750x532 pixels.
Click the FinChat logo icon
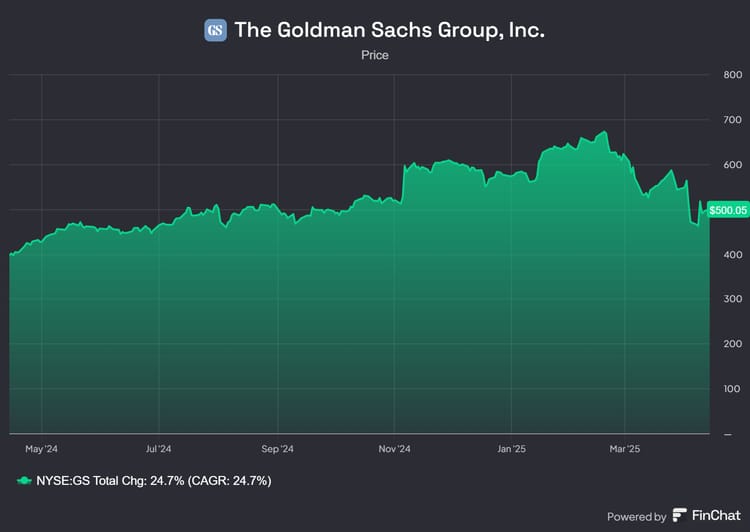coord(680,516)
